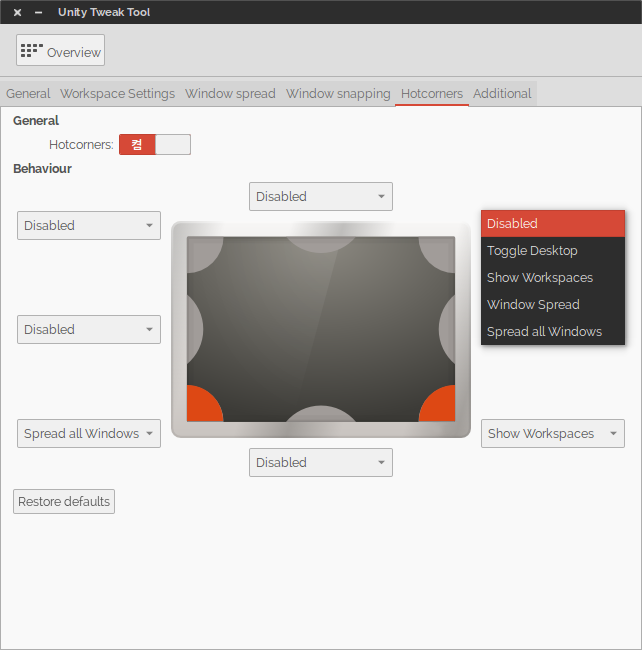The width and height of the screenshot is (642, 650).
Task: Choose Toggle Desktop from the popup list
Action: point(553,250)
